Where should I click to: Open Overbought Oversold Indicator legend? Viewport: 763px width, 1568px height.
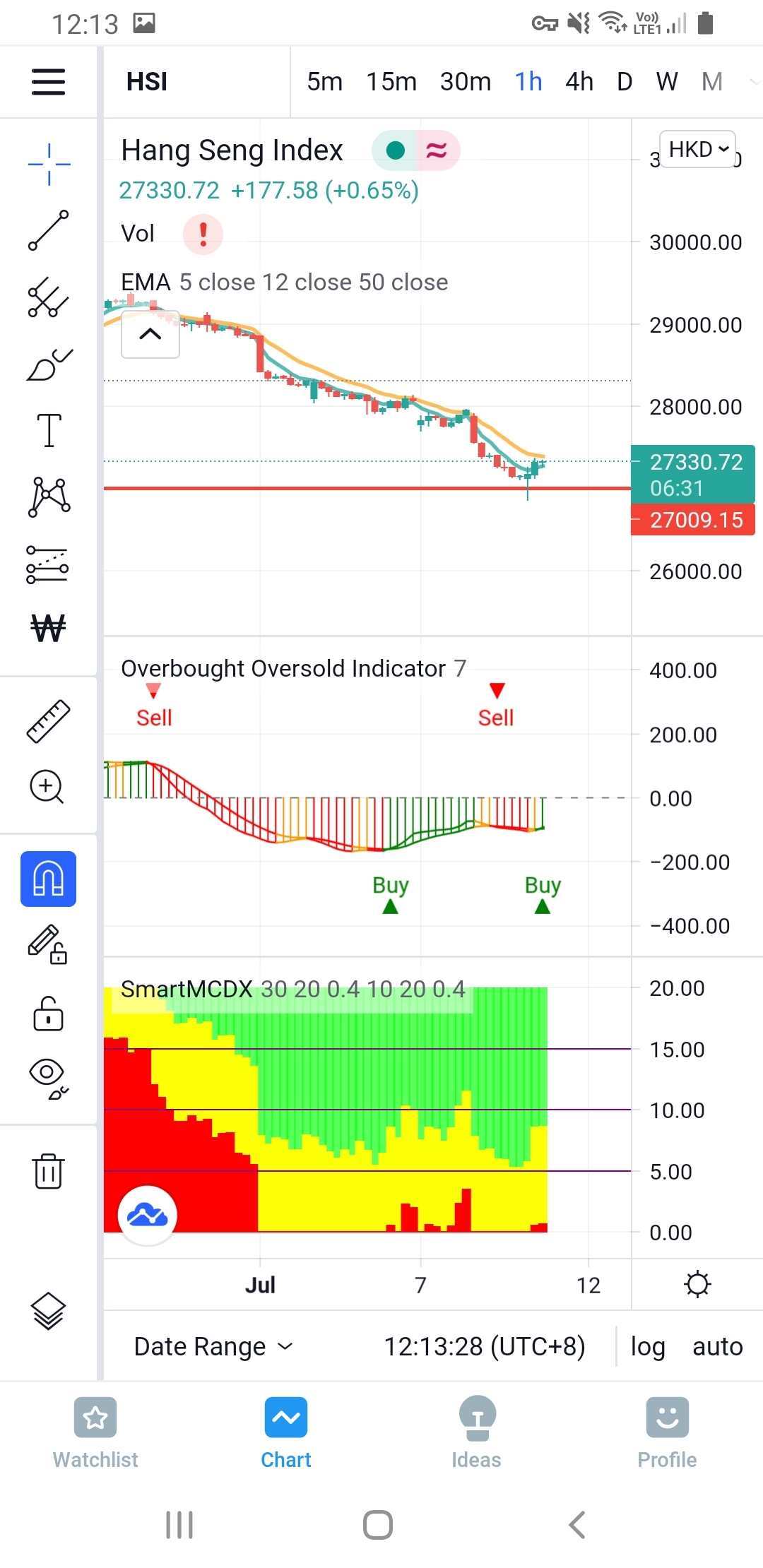[293, 668]
